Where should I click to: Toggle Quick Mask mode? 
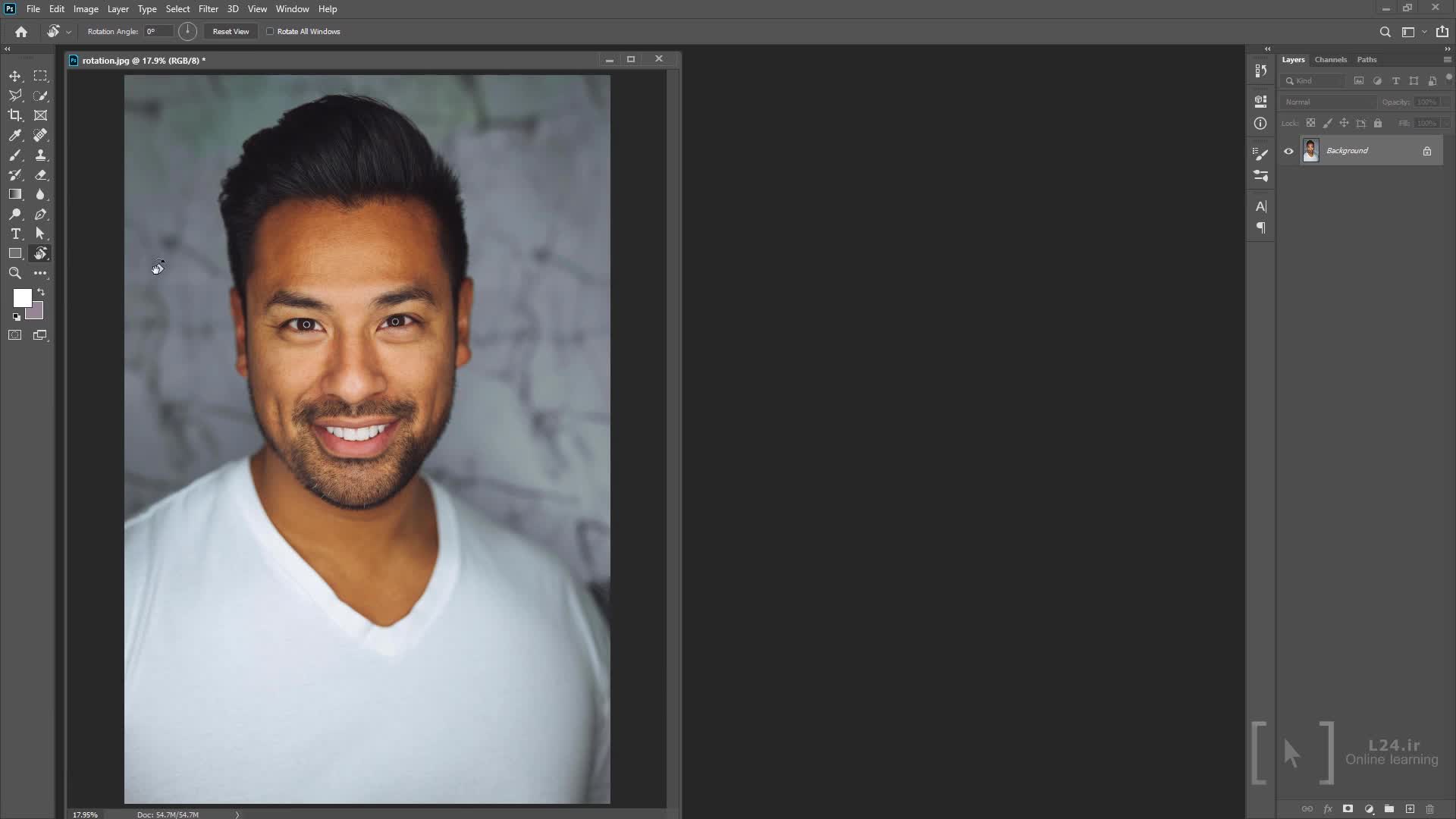coord(15,335)
